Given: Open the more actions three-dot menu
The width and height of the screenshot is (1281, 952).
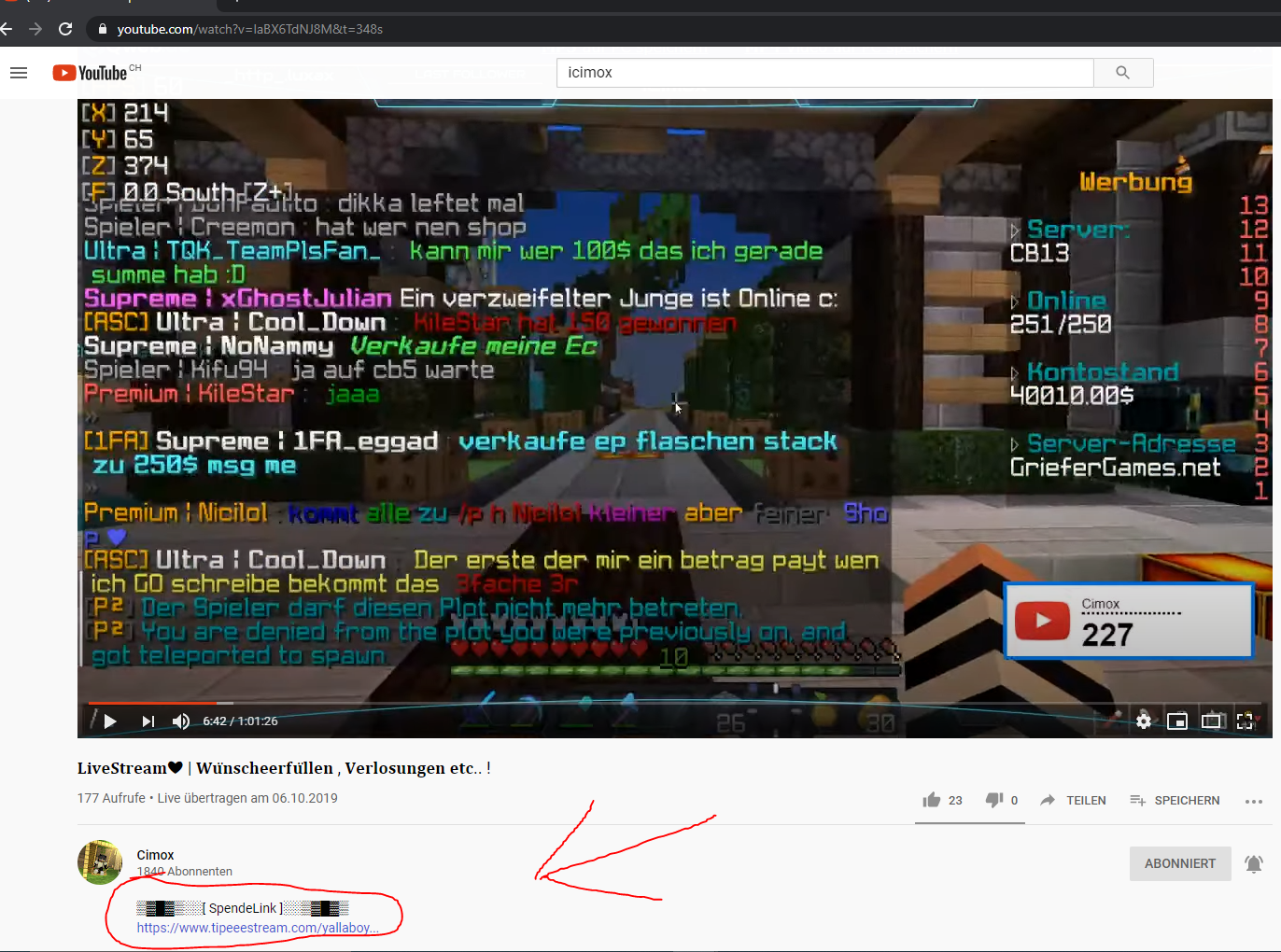Looking at the screenshot, I should pyautogui.click(x=1254, y=801).
